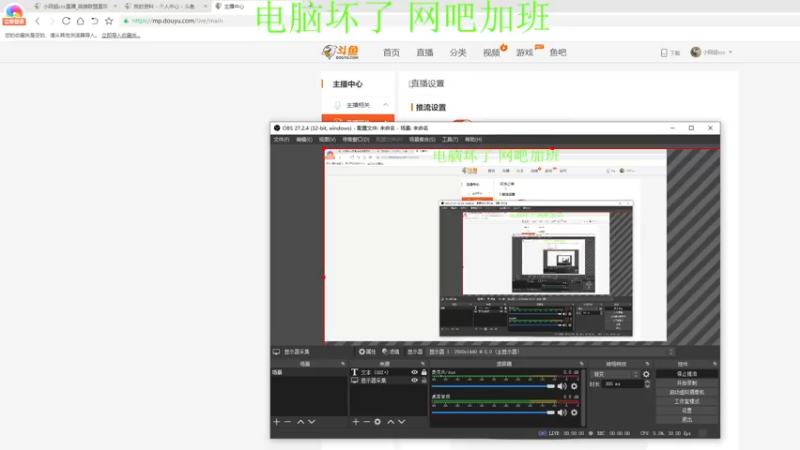Pop out the 控件 dock icon
Viewport: 800px width, 450px height.
pos(714,364)
